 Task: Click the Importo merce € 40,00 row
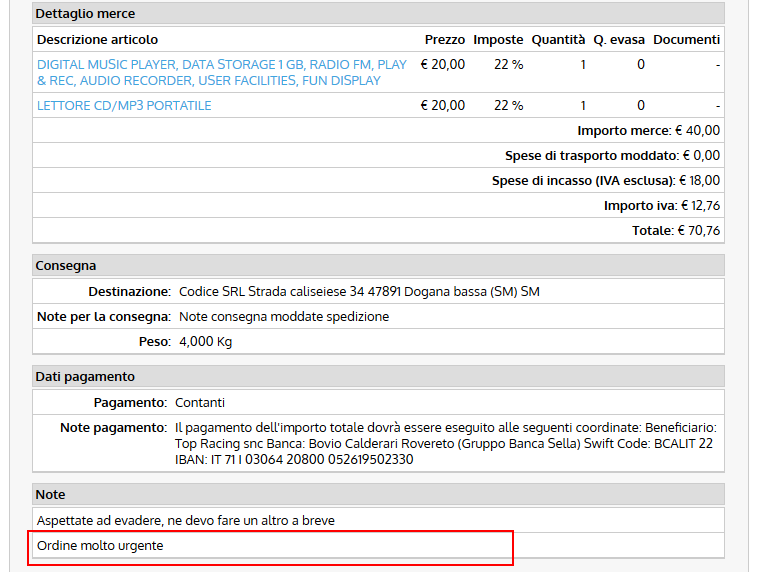tap(379, 130)
